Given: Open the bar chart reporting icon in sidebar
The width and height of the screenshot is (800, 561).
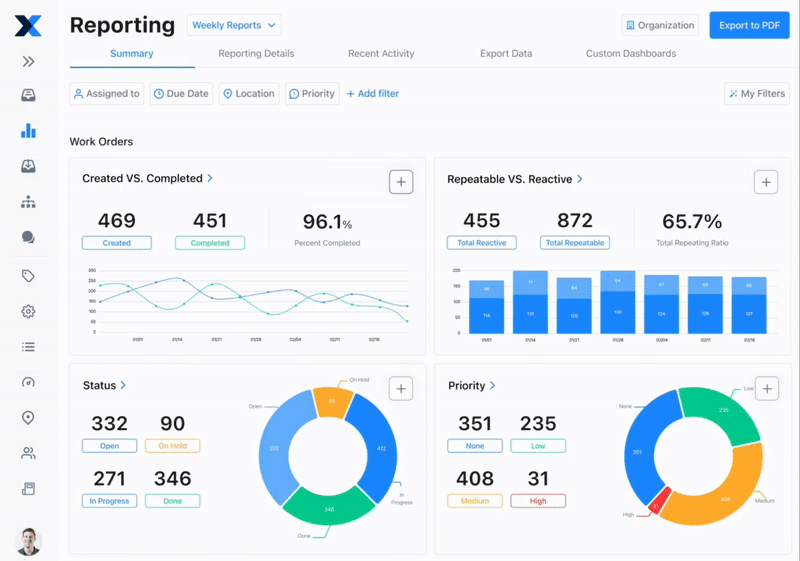Looking at the screenshot, I should coord(28,131).
